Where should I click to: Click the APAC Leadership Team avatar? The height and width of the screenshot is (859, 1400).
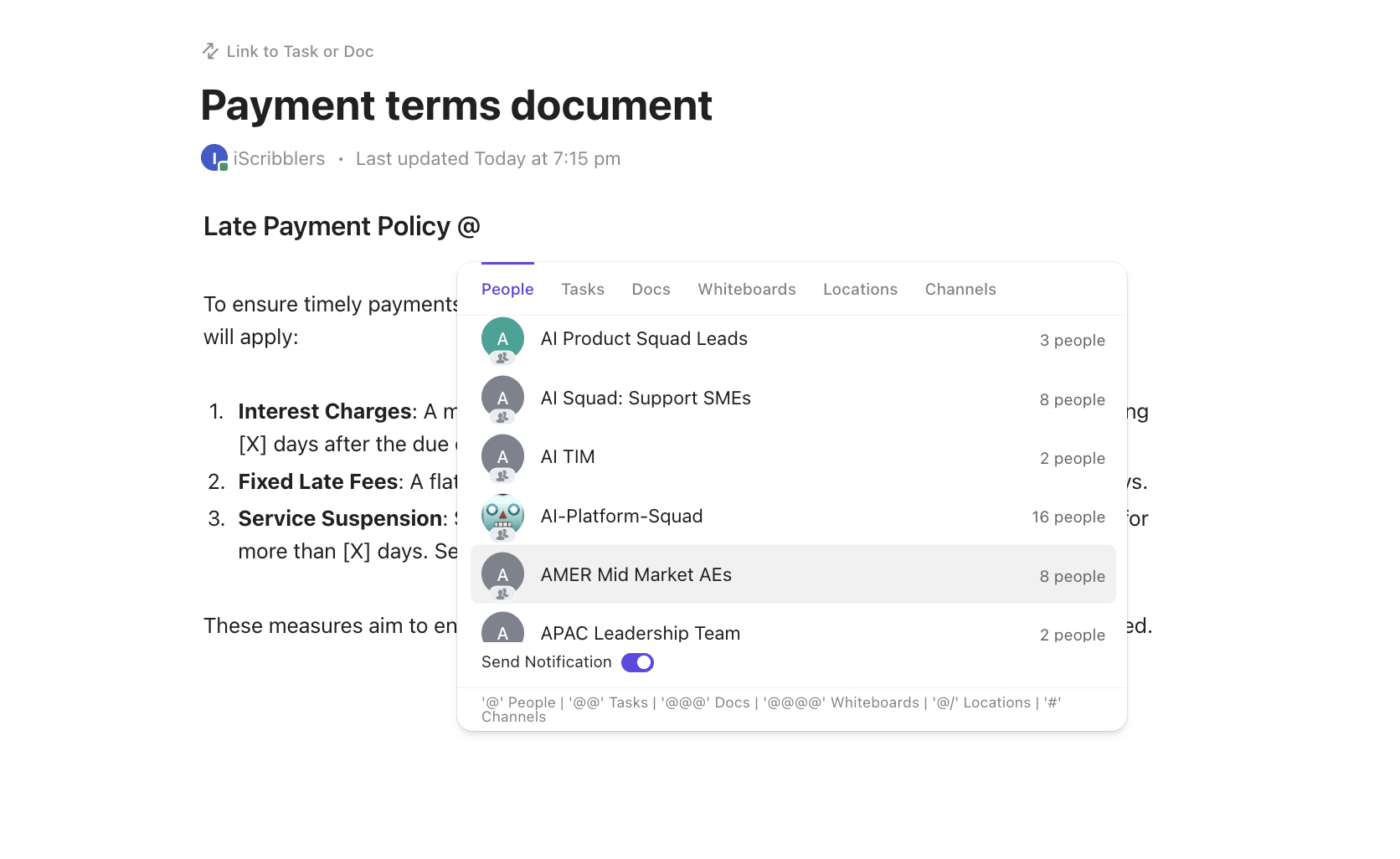click(502, 629)
